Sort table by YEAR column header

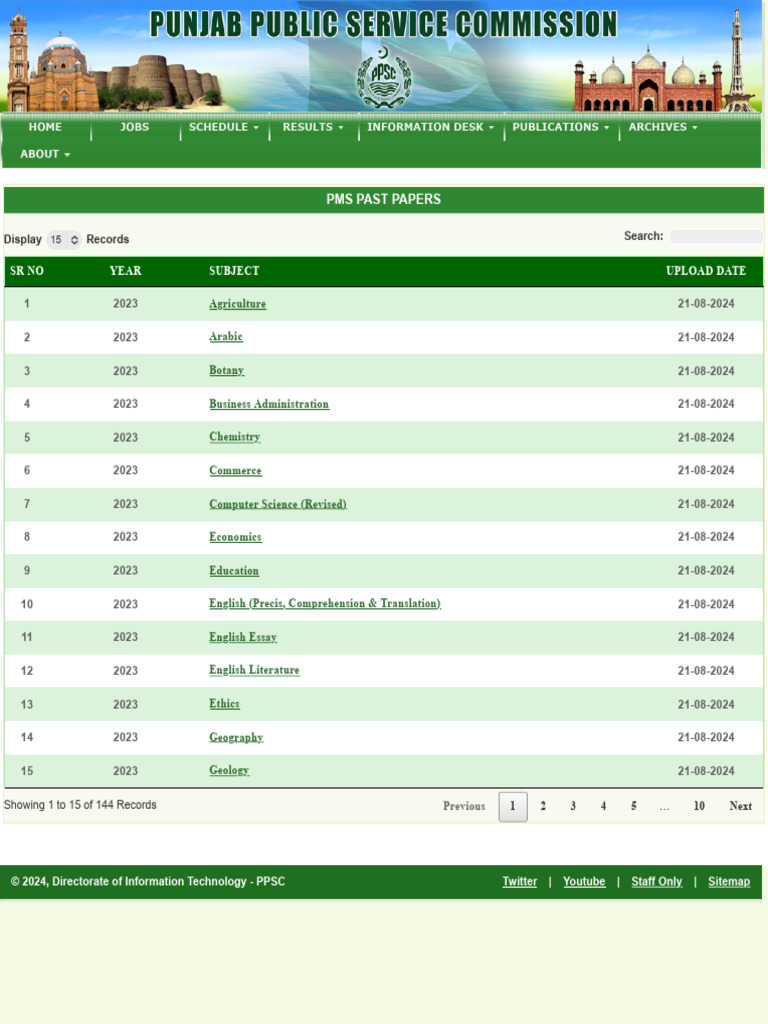pyautogui.click(x=125, y=270)
